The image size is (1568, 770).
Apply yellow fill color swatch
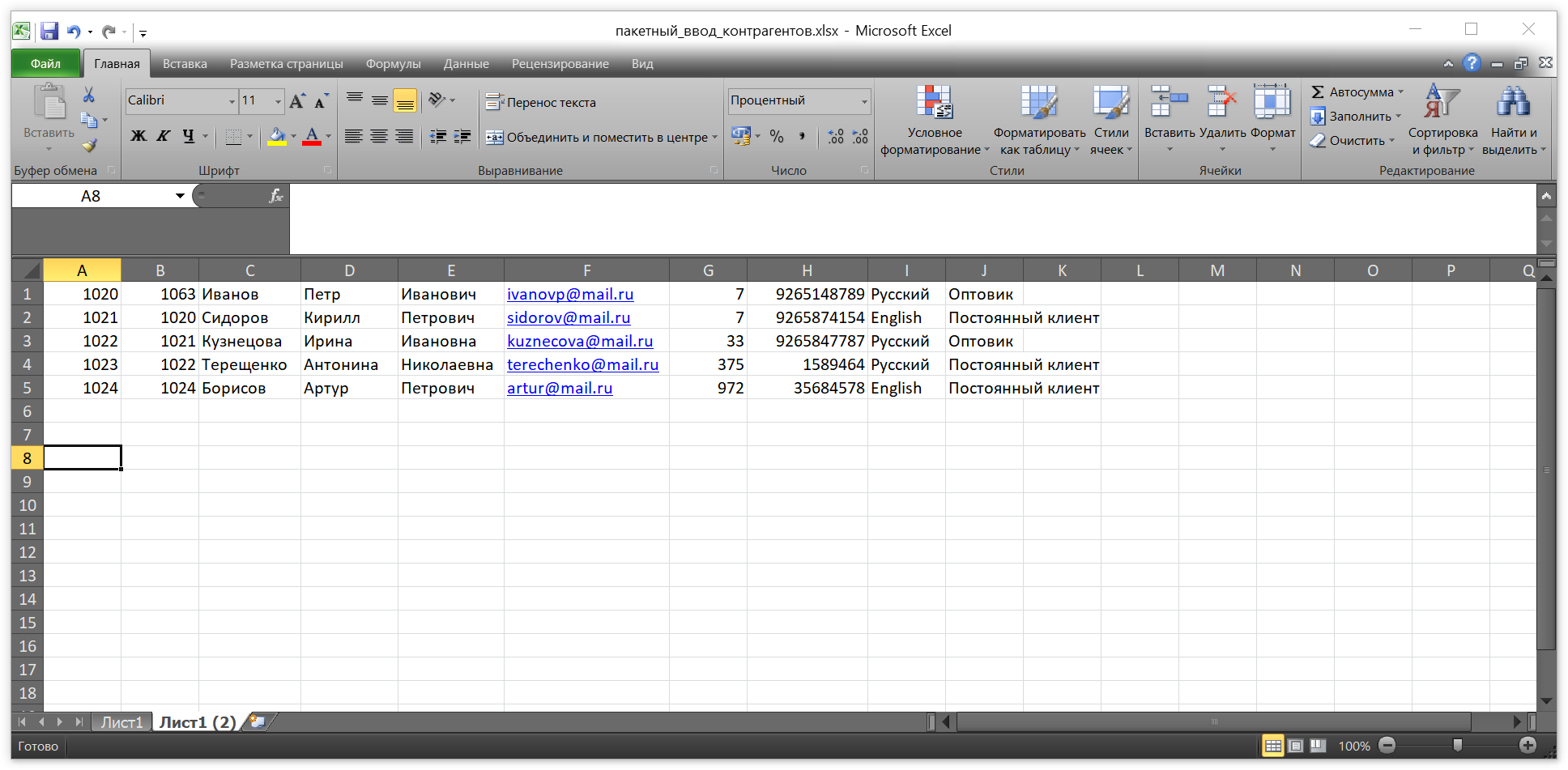pyautogui.click(x=277, y=137)
